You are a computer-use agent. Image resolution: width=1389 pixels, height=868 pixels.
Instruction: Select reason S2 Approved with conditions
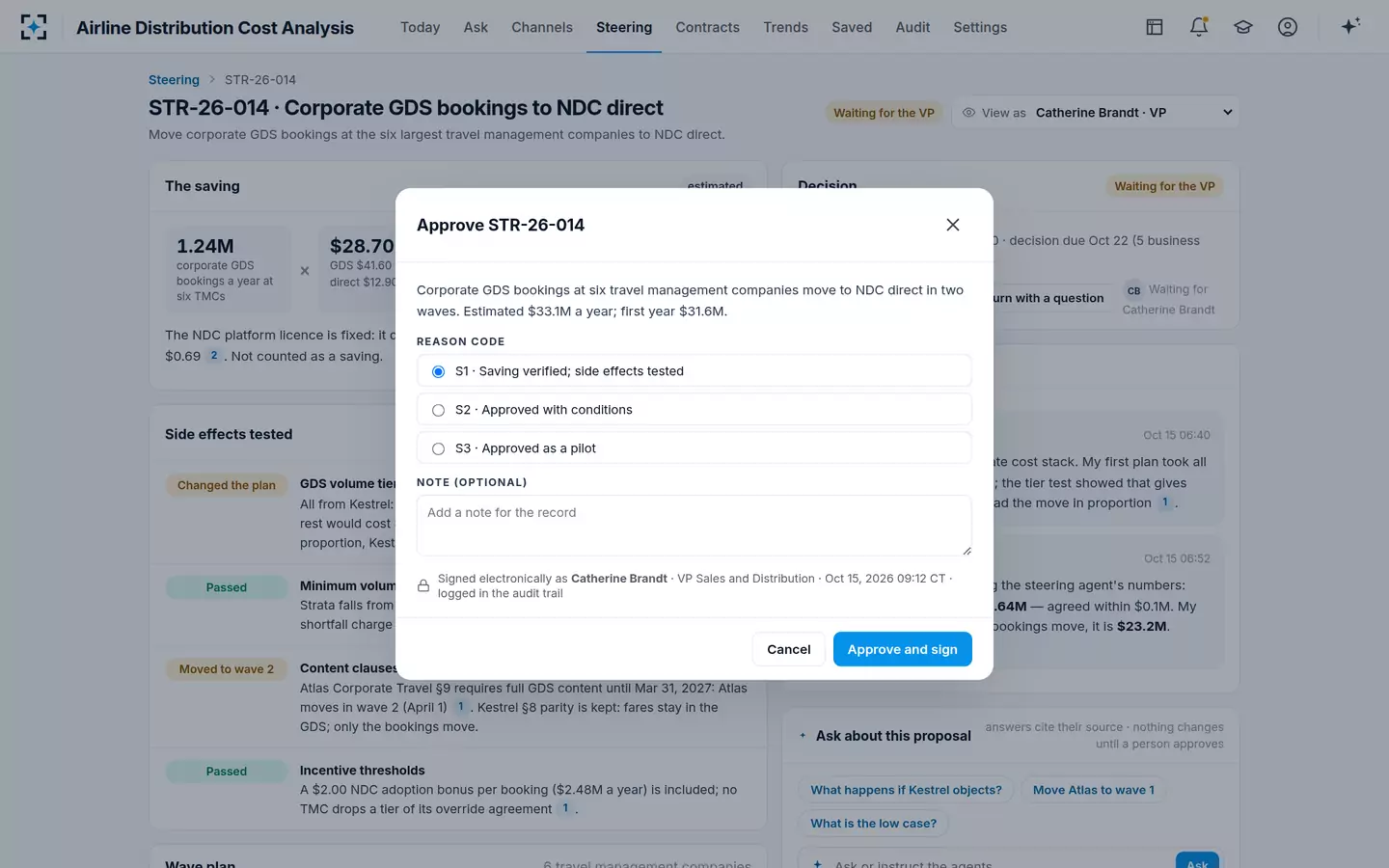[x=694, y=410]
